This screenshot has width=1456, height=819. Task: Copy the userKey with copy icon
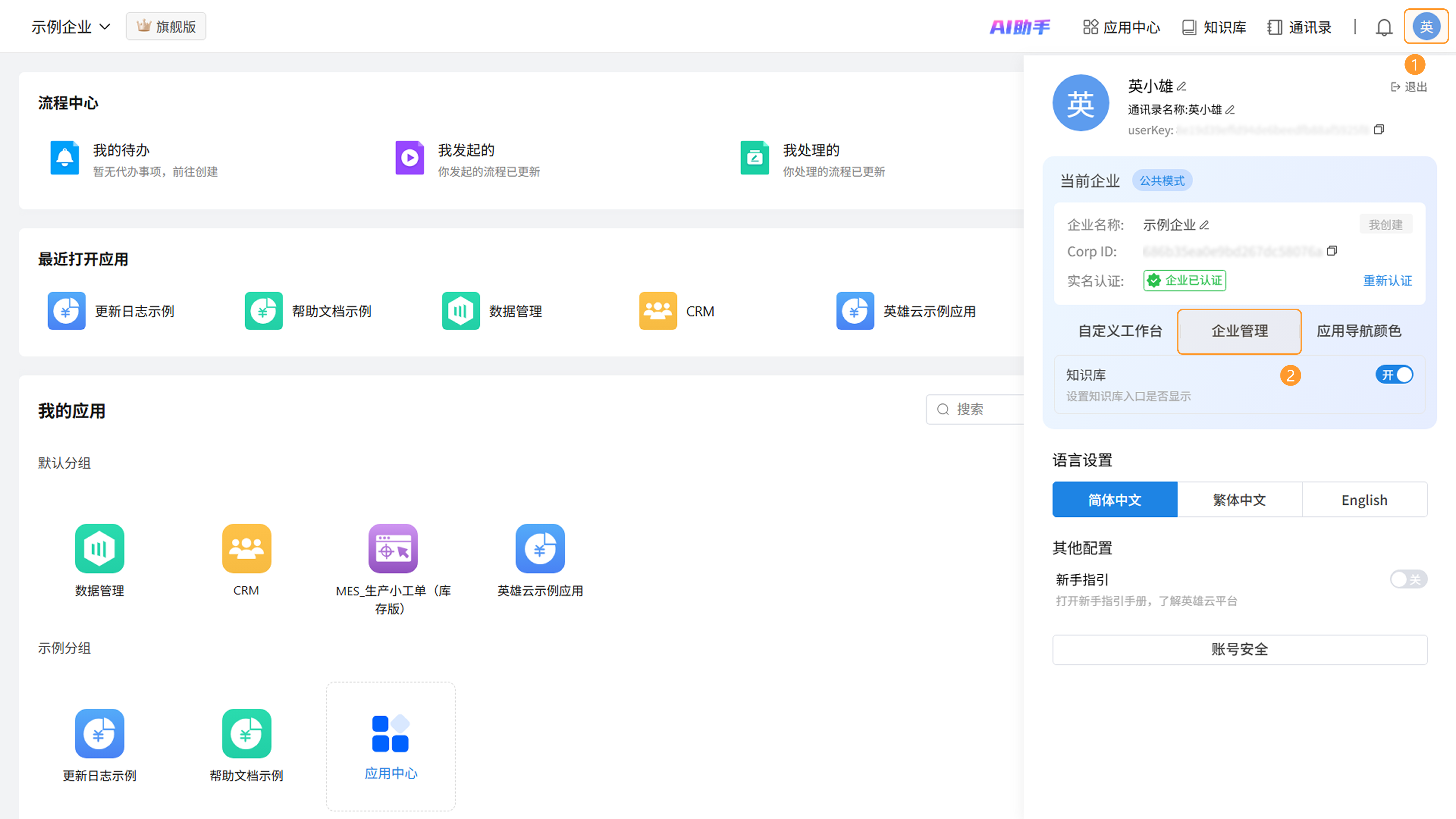click(1379, 129)
